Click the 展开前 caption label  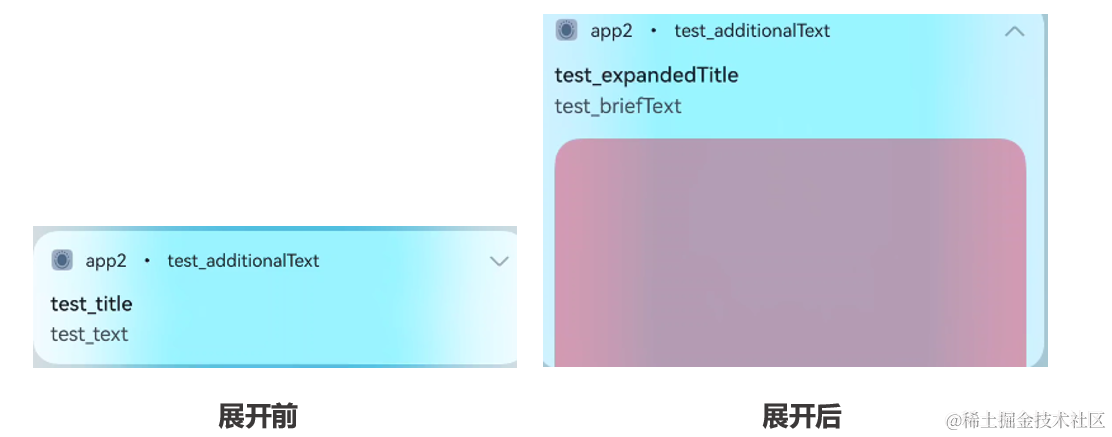click(x=257, y=415)
